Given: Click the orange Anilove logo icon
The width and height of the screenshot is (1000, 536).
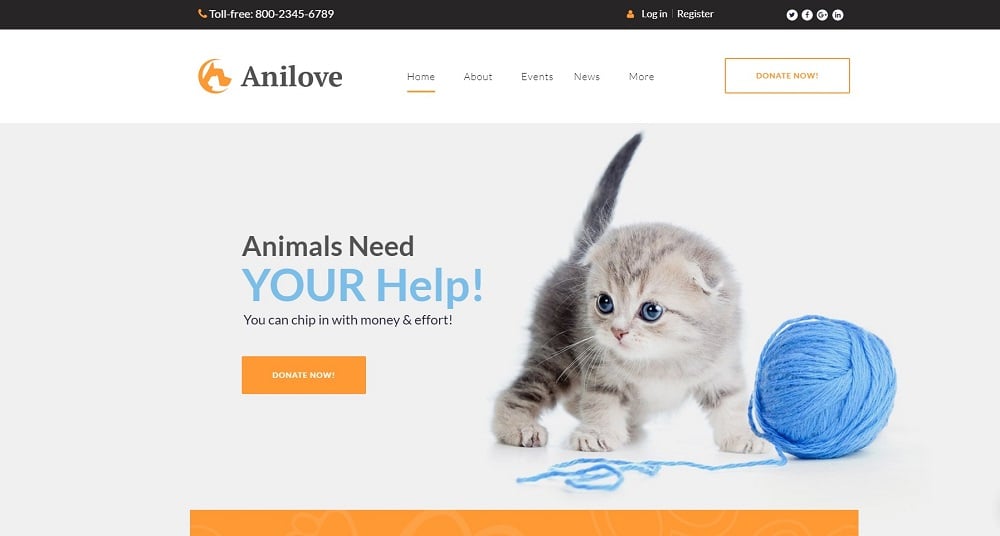Looking at the screenshot, I should [x=214, y=76].
